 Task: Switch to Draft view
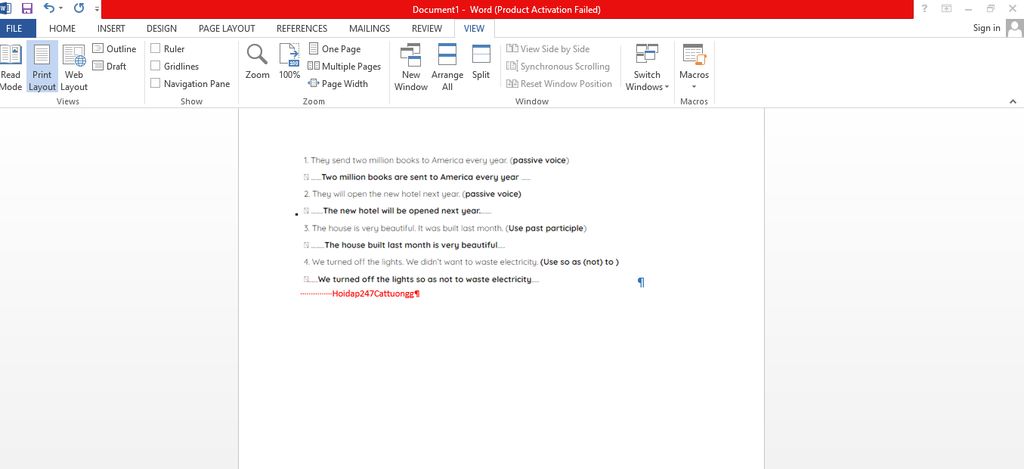pyautogui.click(x=109, y=66)
